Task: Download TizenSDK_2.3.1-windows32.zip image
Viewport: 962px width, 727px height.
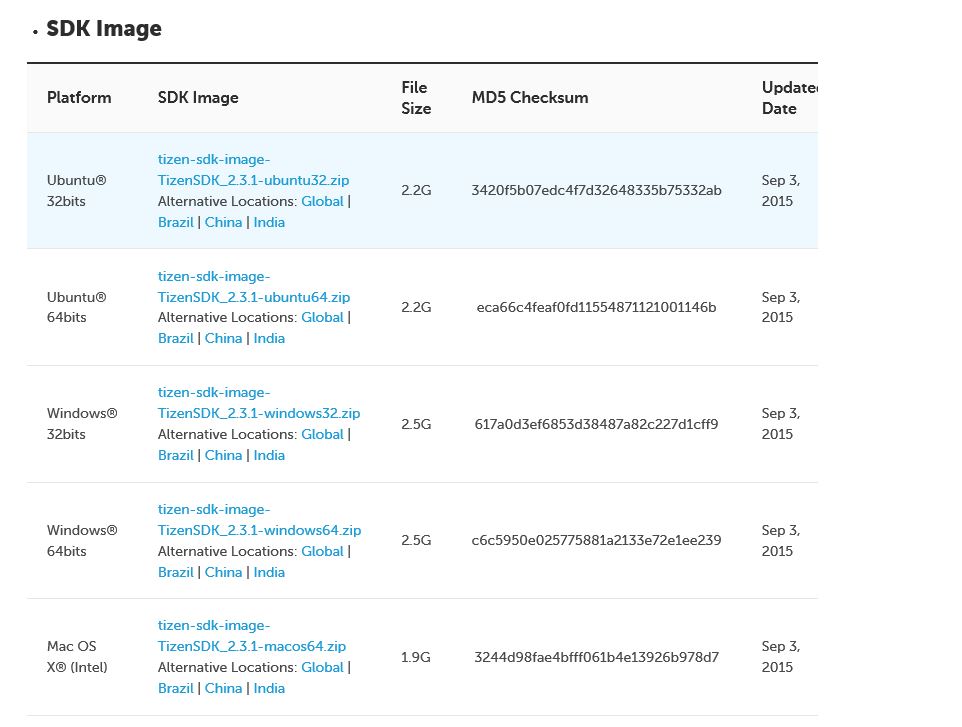Action: [258, 403]
